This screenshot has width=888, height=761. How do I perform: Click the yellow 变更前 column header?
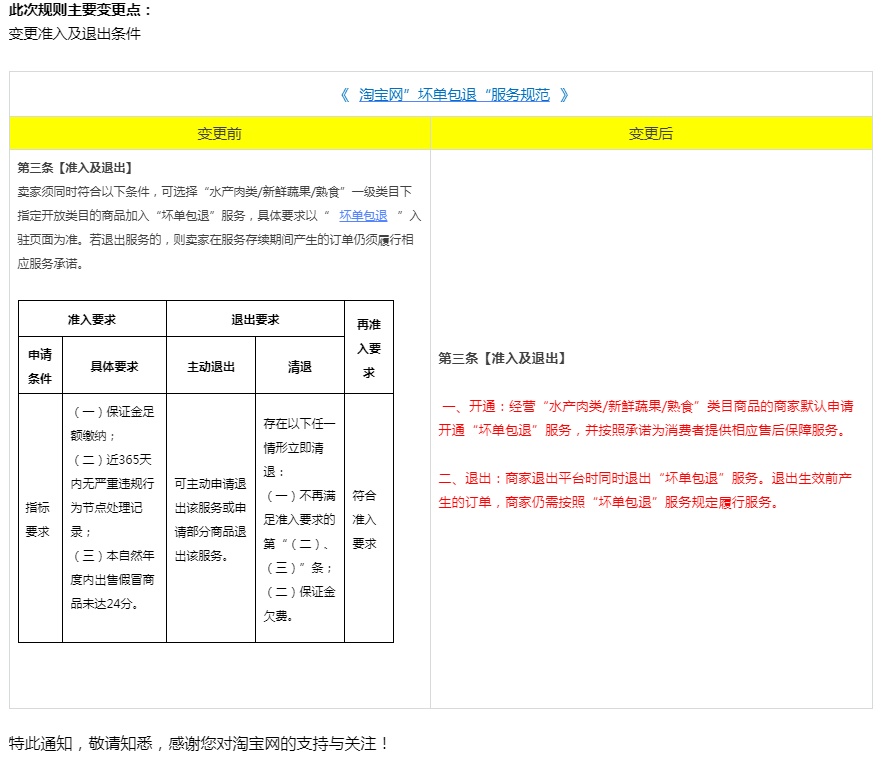click(x=220, y=134)
